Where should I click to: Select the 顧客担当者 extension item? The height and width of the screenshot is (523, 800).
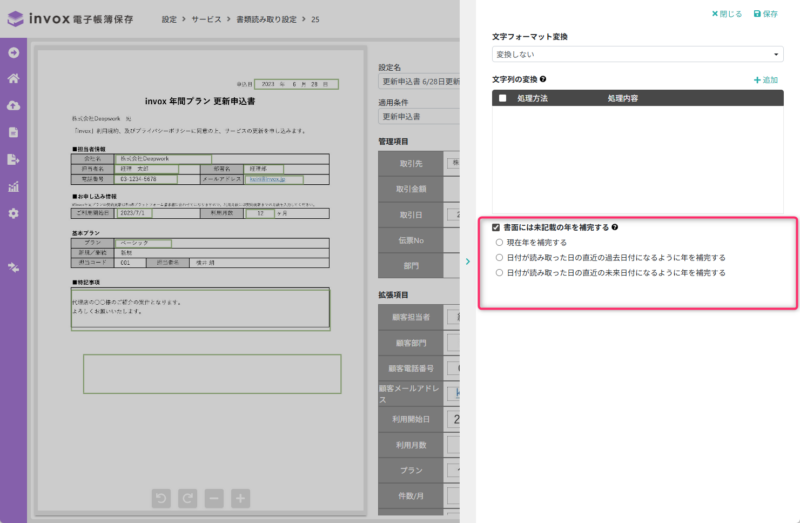pos(411,317)
